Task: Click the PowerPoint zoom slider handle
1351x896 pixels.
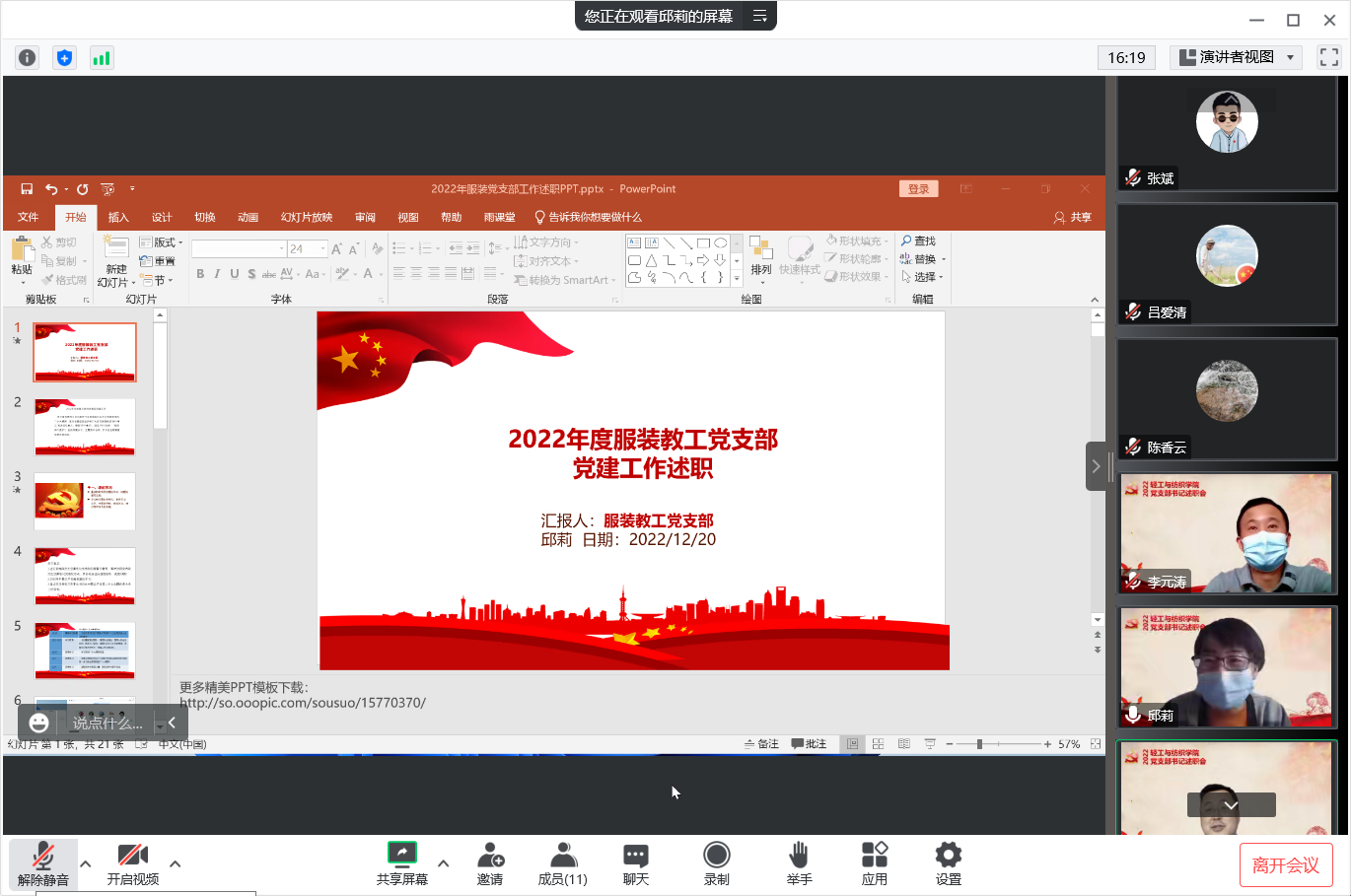Action: 979,744
